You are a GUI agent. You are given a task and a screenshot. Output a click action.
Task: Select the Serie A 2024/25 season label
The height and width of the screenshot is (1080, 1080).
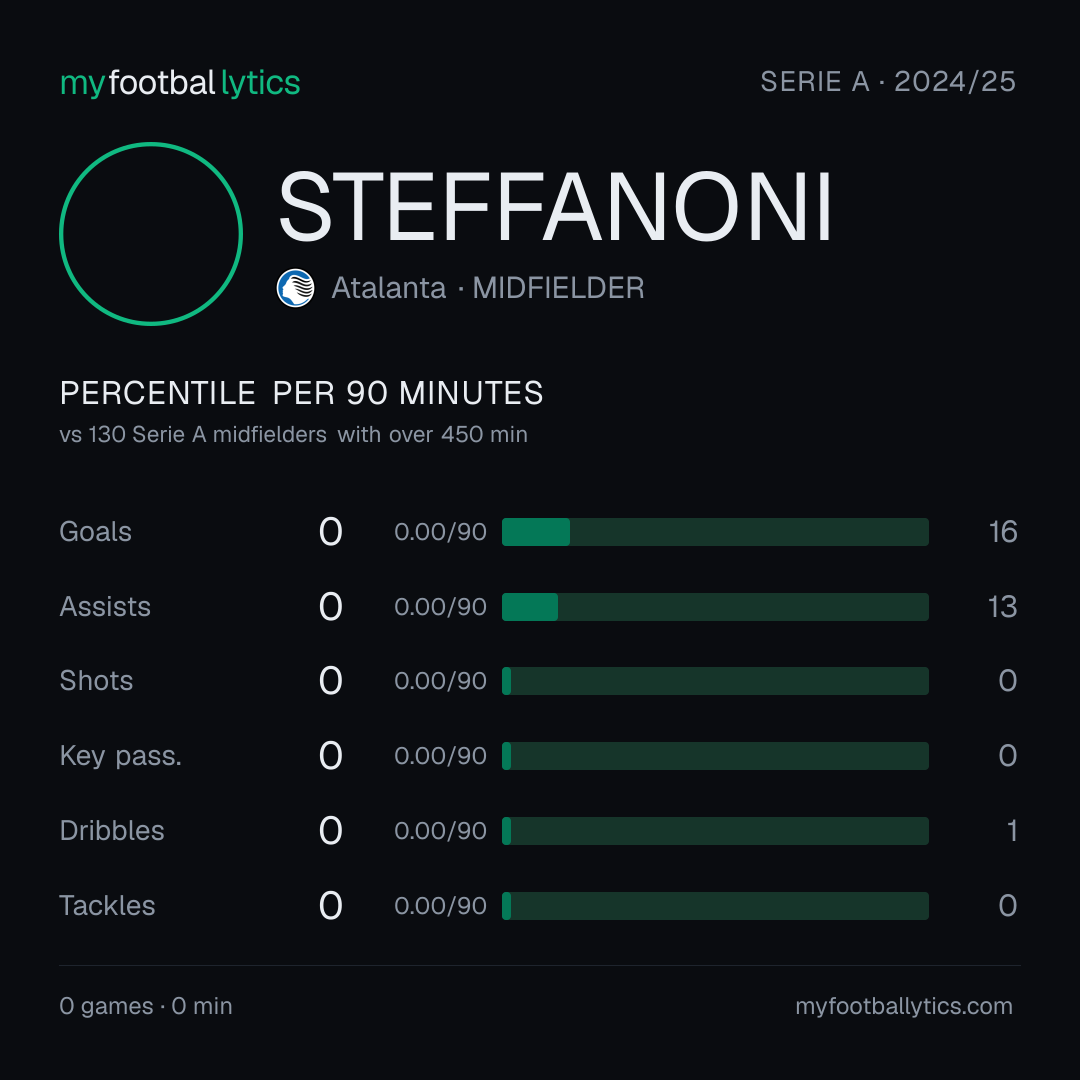(888, 82)
